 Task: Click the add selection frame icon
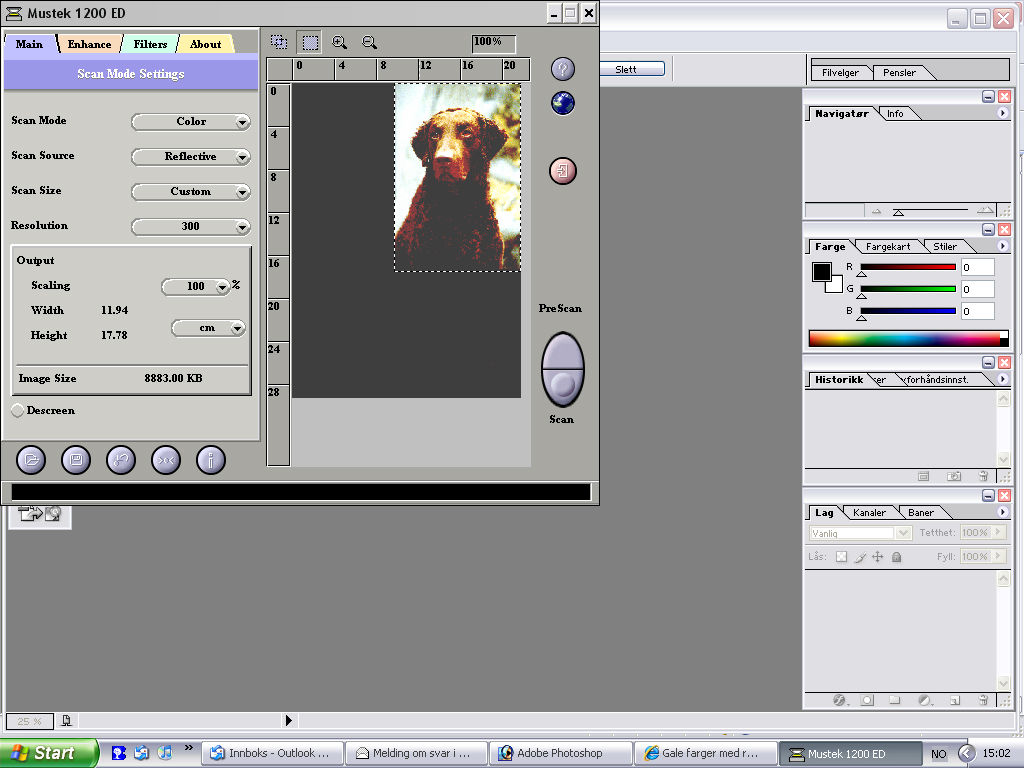click(x=279, y=42)
